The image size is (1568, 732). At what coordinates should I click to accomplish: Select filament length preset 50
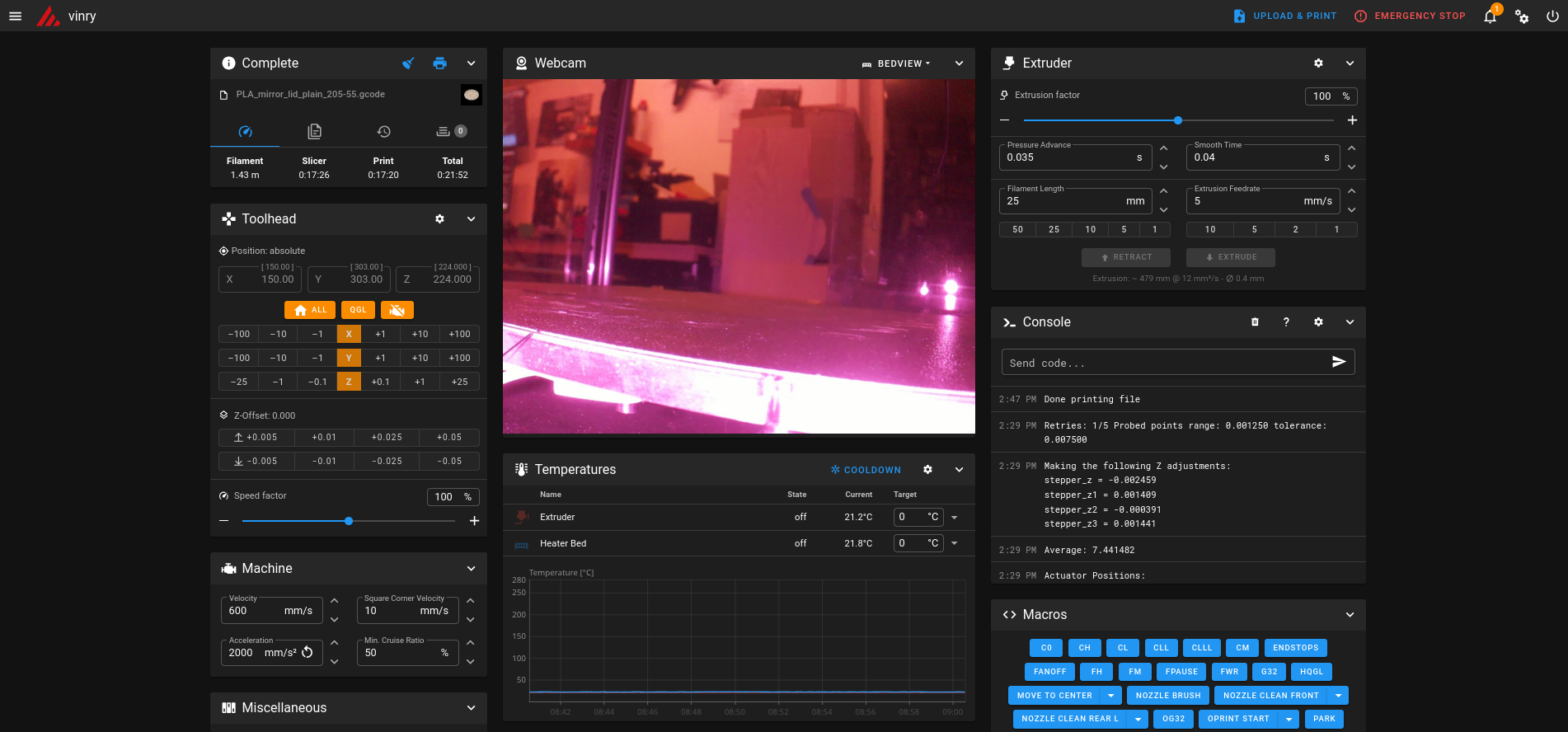click(x=1017, y=229)
